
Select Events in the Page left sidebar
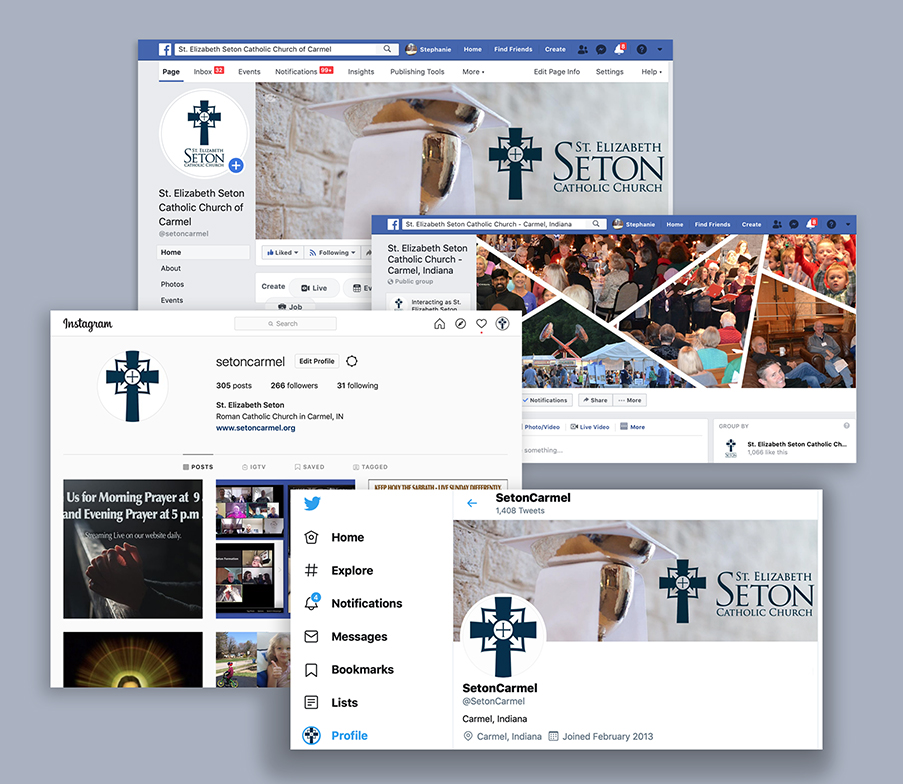point(172,301)
